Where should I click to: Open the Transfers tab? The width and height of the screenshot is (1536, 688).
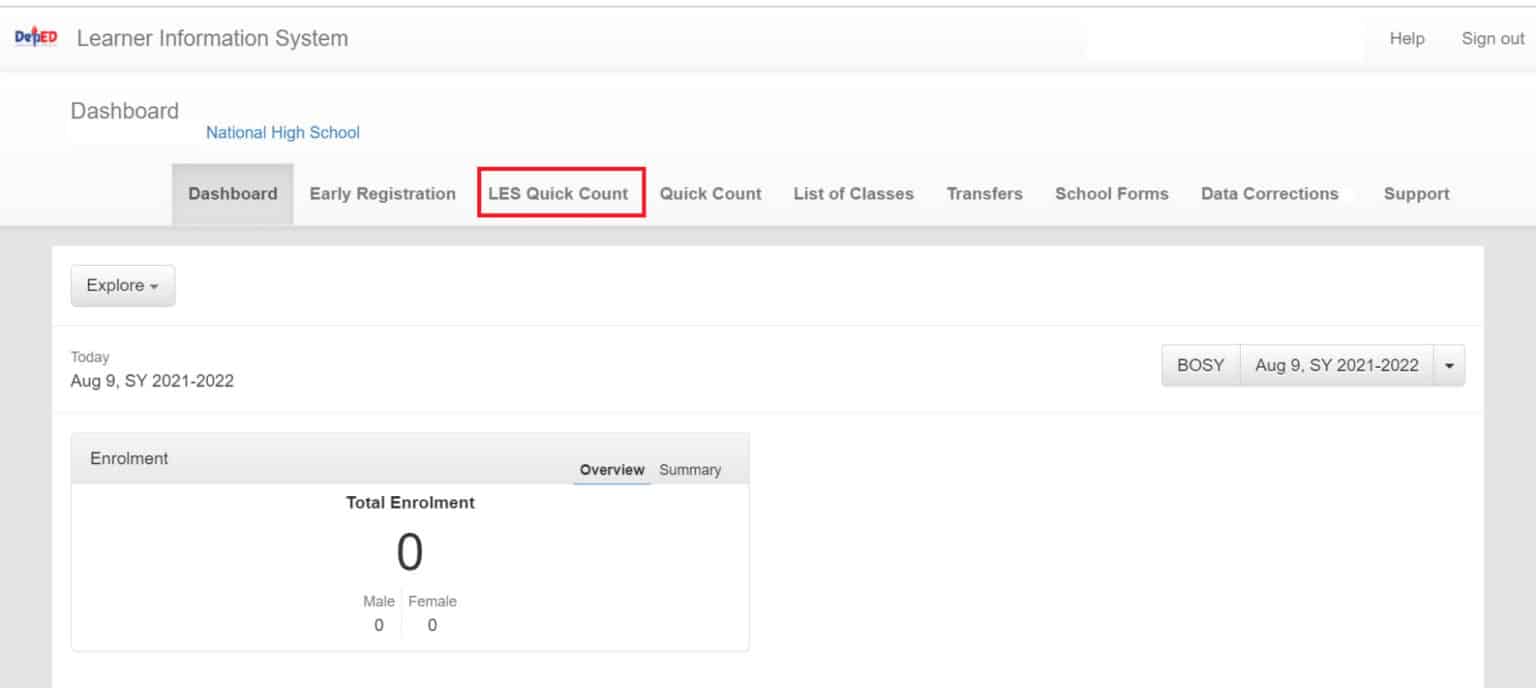(x=984, y=194)
